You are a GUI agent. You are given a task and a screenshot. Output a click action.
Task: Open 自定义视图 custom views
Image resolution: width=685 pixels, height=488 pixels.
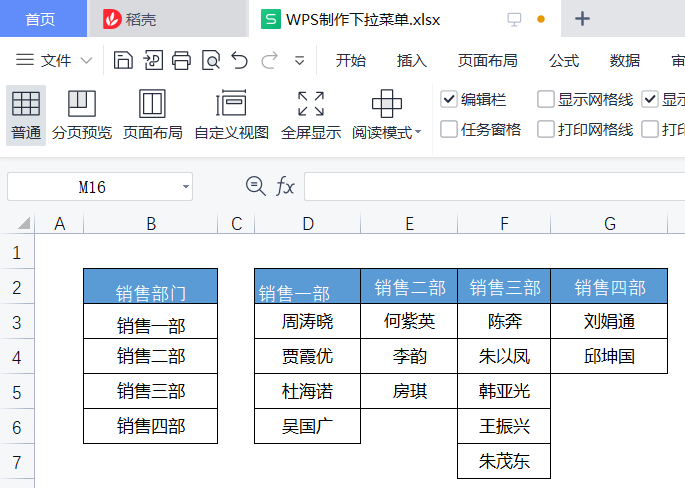pos(232,115)
